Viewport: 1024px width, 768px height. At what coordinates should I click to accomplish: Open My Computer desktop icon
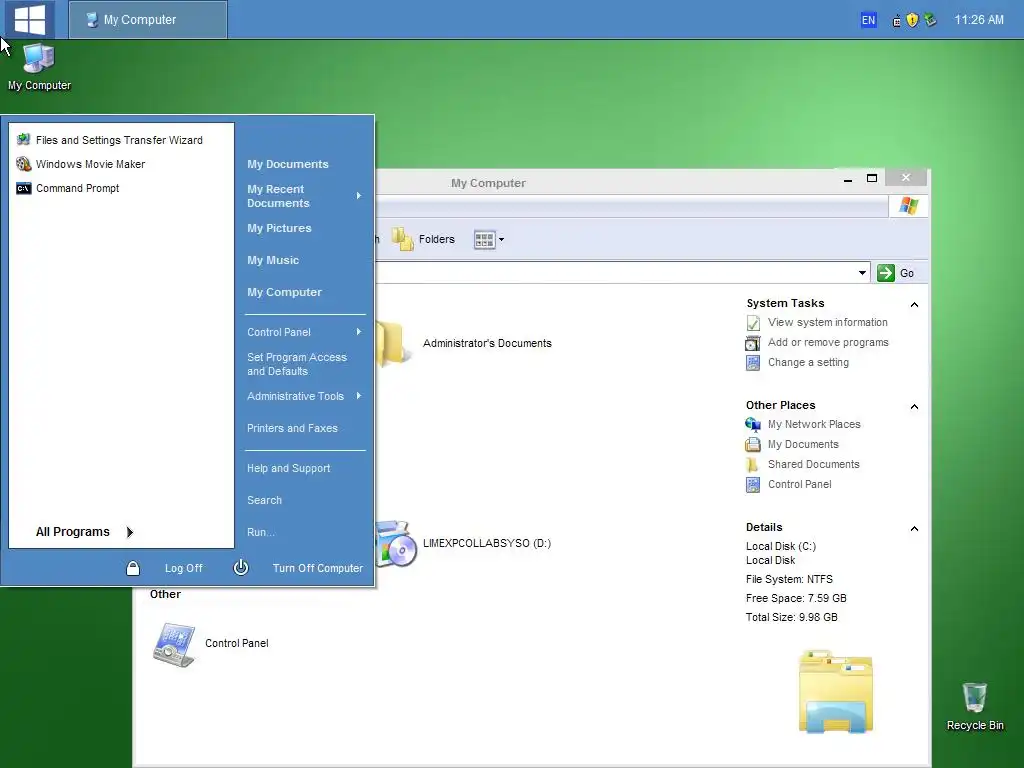pos(39,67)
